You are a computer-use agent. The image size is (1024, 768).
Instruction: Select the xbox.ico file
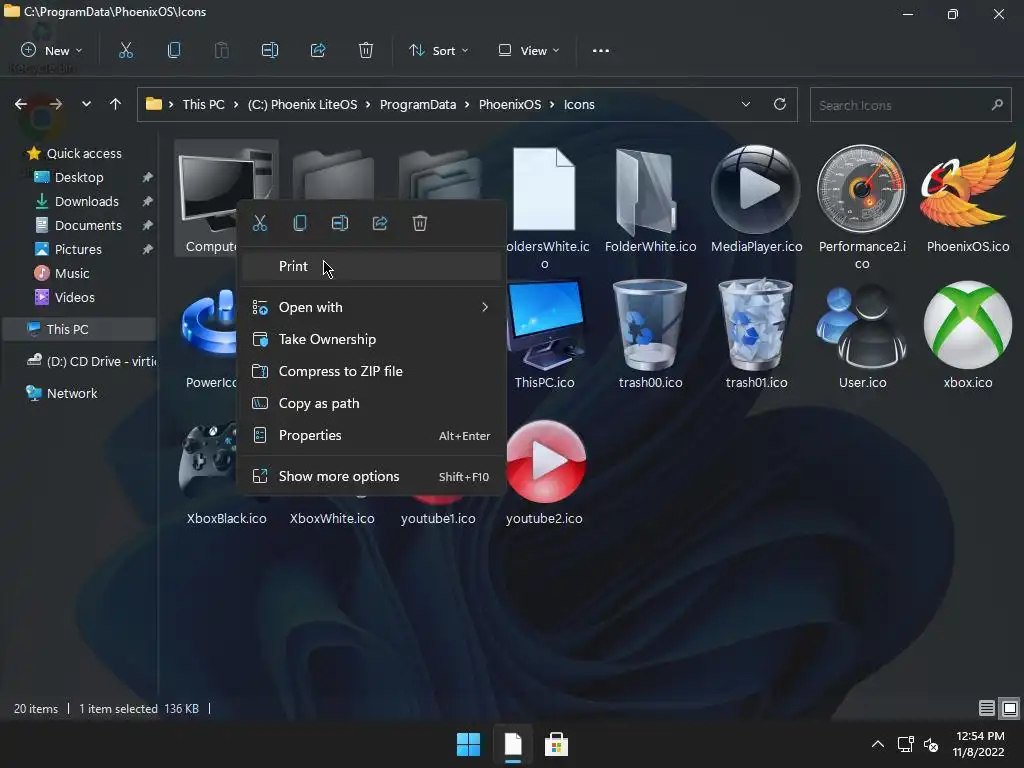coord(968,334)
